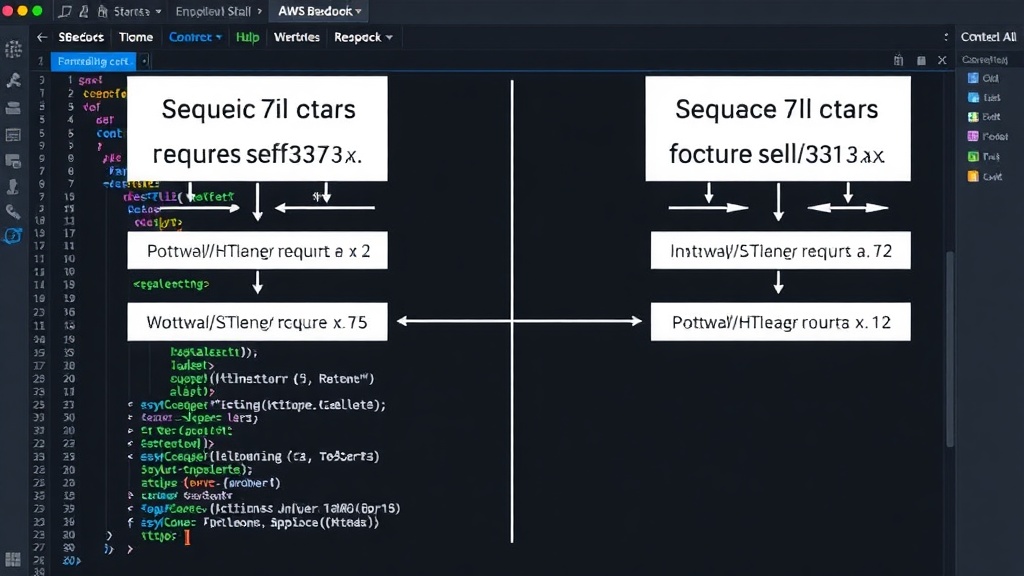Viewport: 1024px width, 576px height.
Task: Select the Evlt item in right panel
Action: [x=984, y=117]
